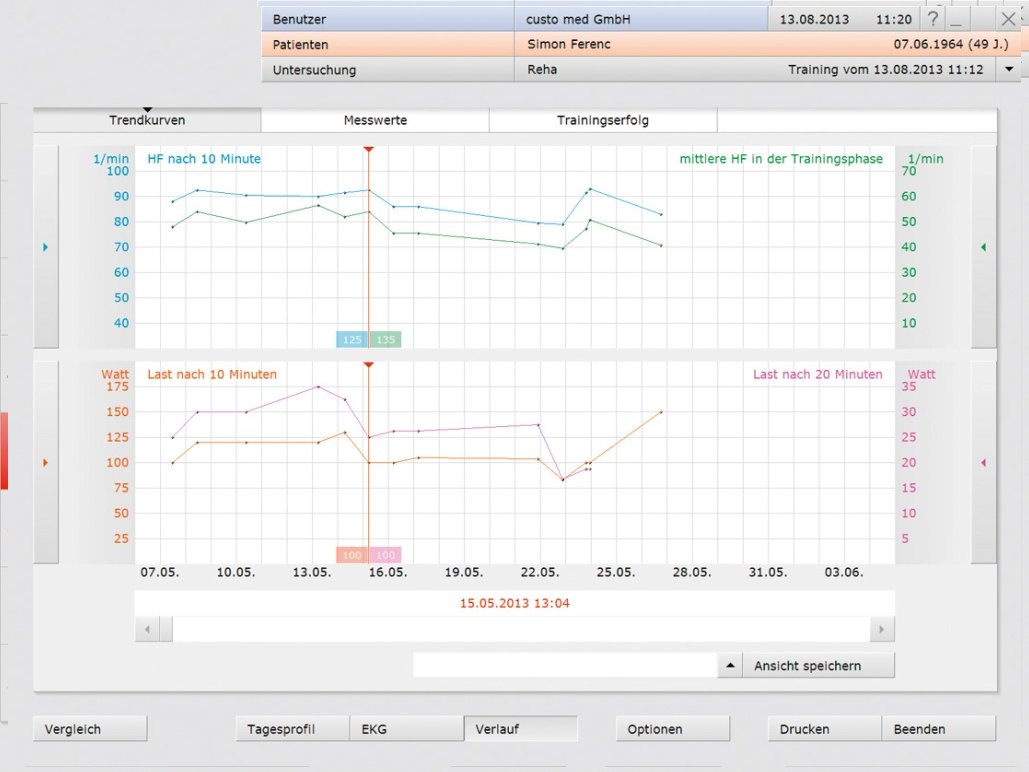Click the horizontal timeline scrollbar track
The width and height of the screenshot is (1029, 772).
click(520, 629)
